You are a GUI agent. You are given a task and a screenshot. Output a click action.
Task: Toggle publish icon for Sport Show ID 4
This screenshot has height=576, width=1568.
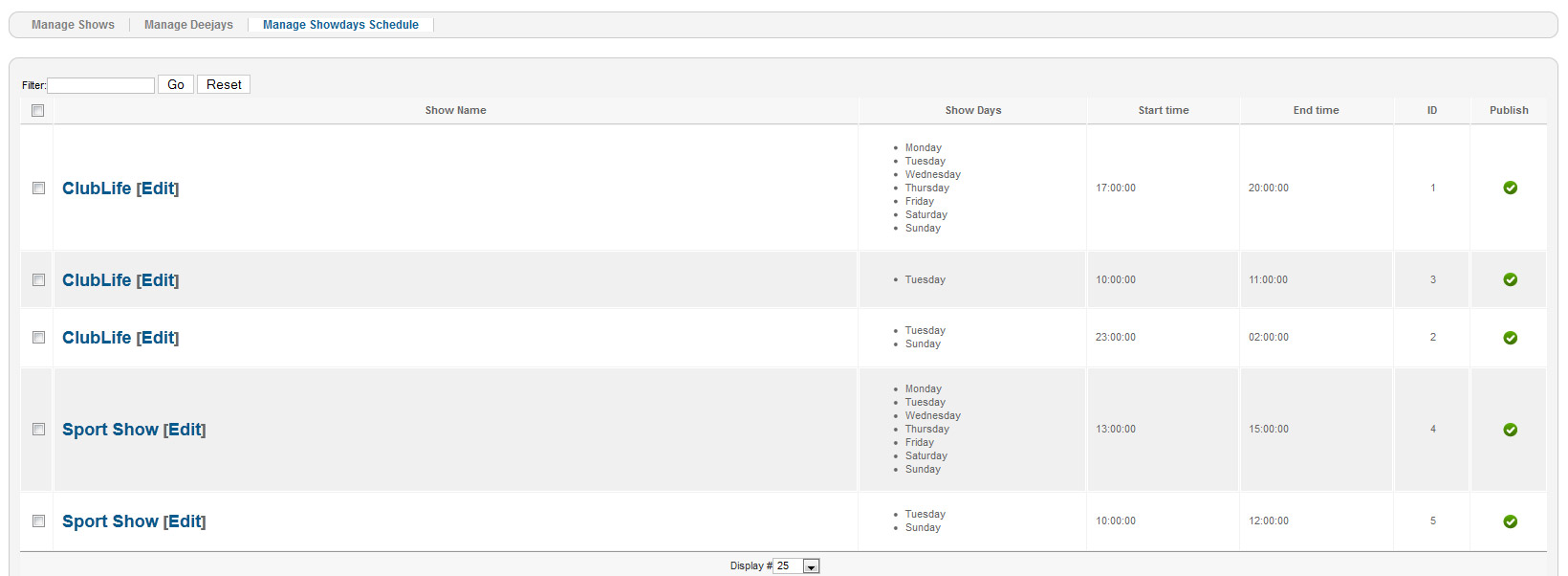(1510, 430)
